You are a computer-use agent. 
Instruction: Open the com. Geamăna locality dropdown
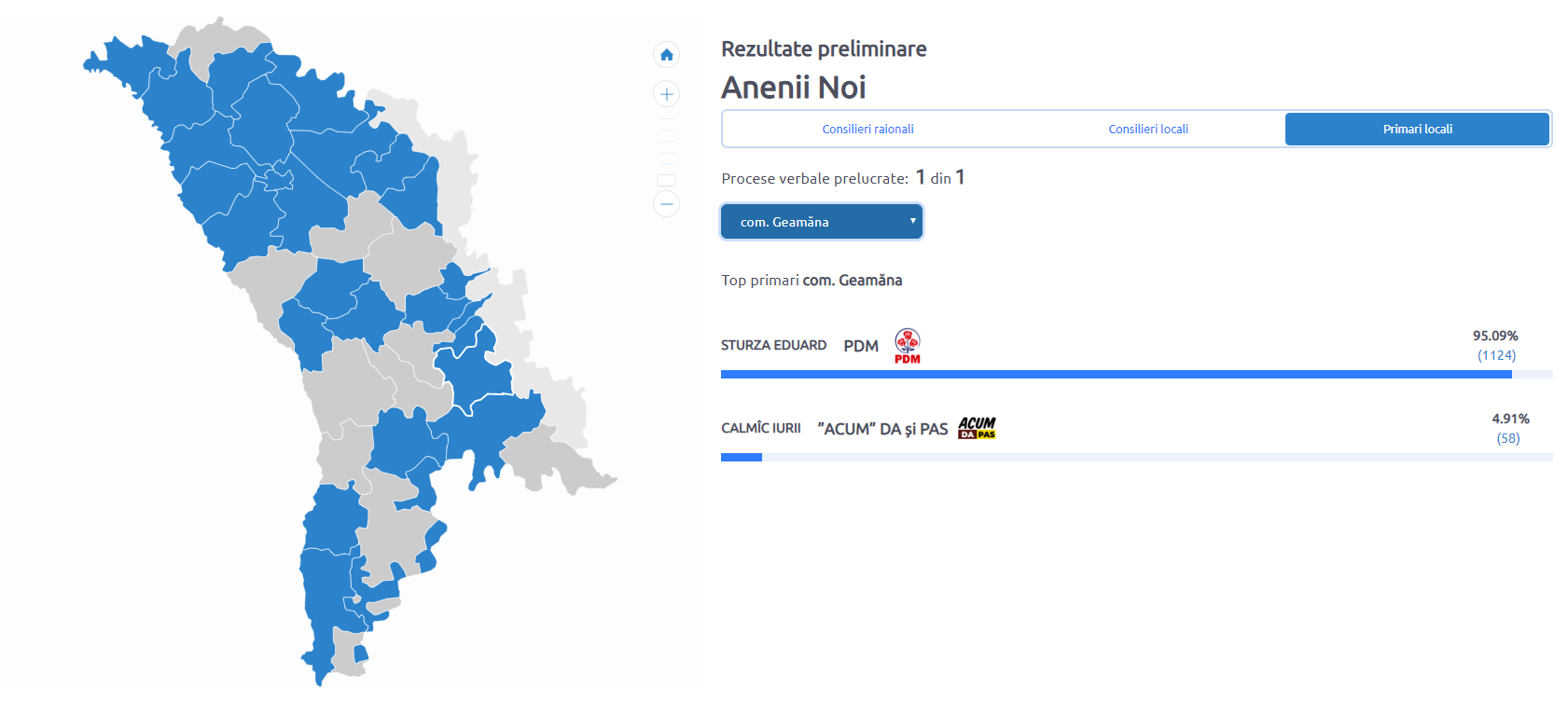[x=822, y=222]
